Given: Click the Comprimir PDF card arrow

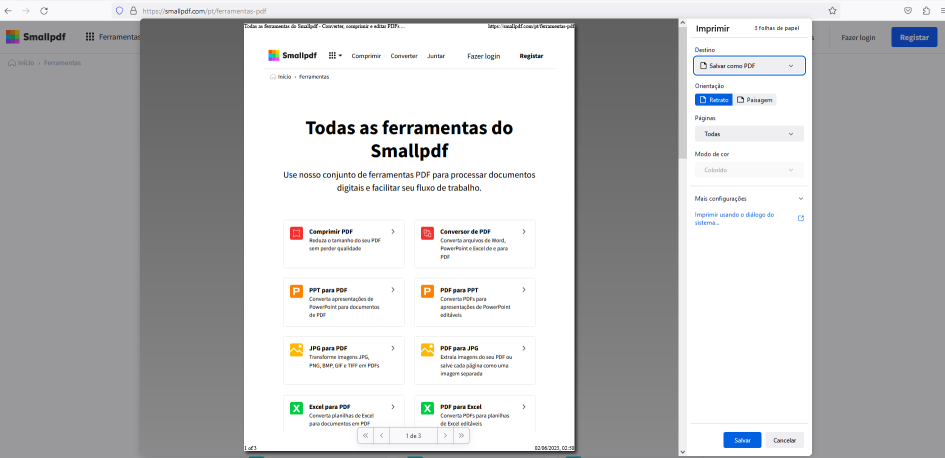Looking at the screenshot, I should click(x=393, y=231).
